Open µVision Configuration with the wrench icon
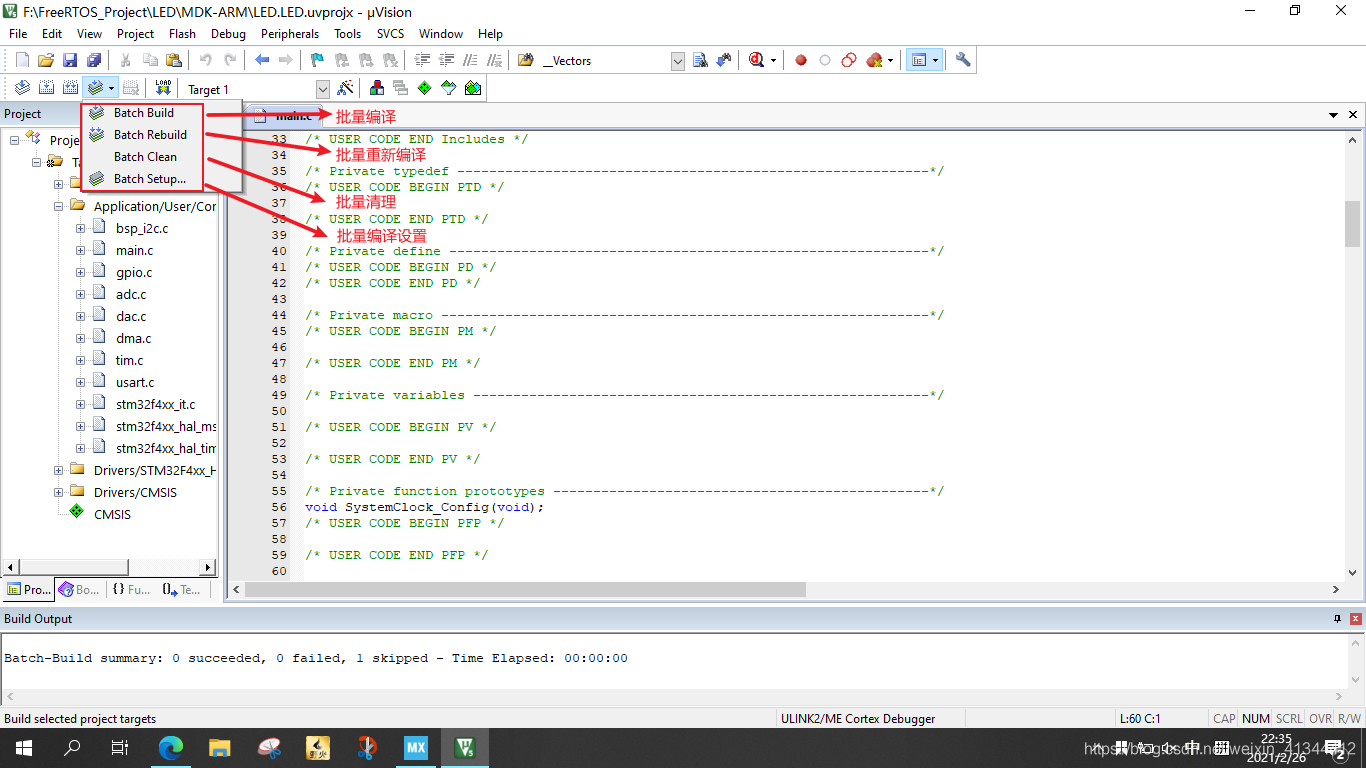 (962, 59)
